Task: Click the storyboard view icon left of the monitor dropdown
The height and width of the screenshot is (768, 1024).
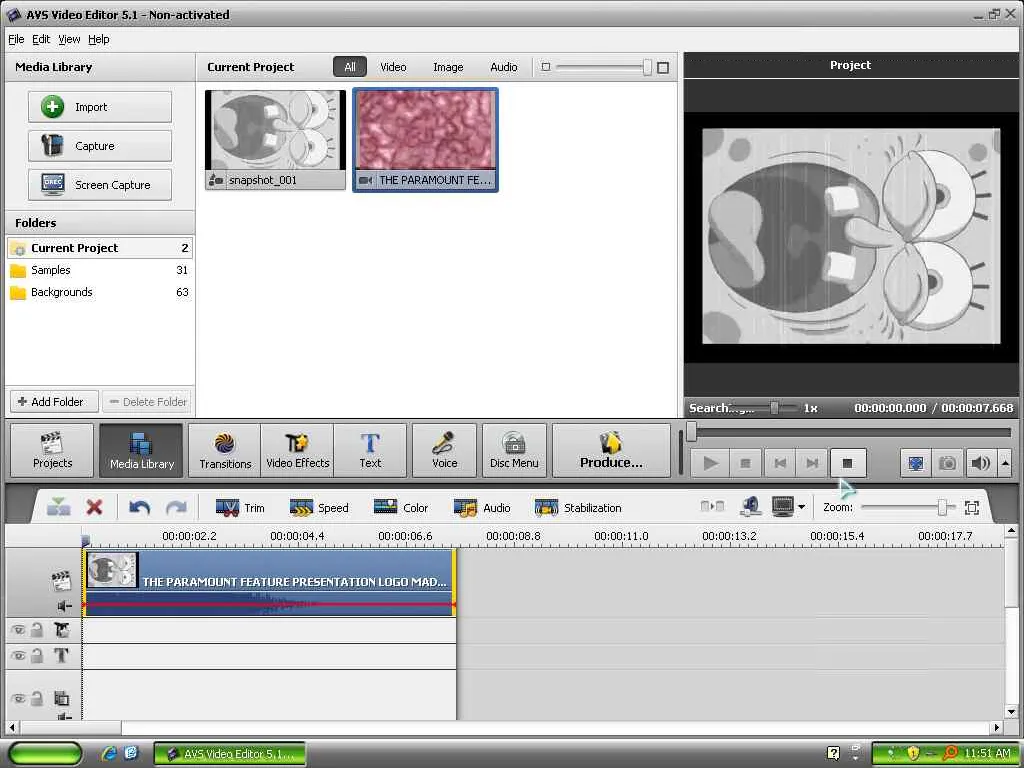Action: (x=751, y=506)
